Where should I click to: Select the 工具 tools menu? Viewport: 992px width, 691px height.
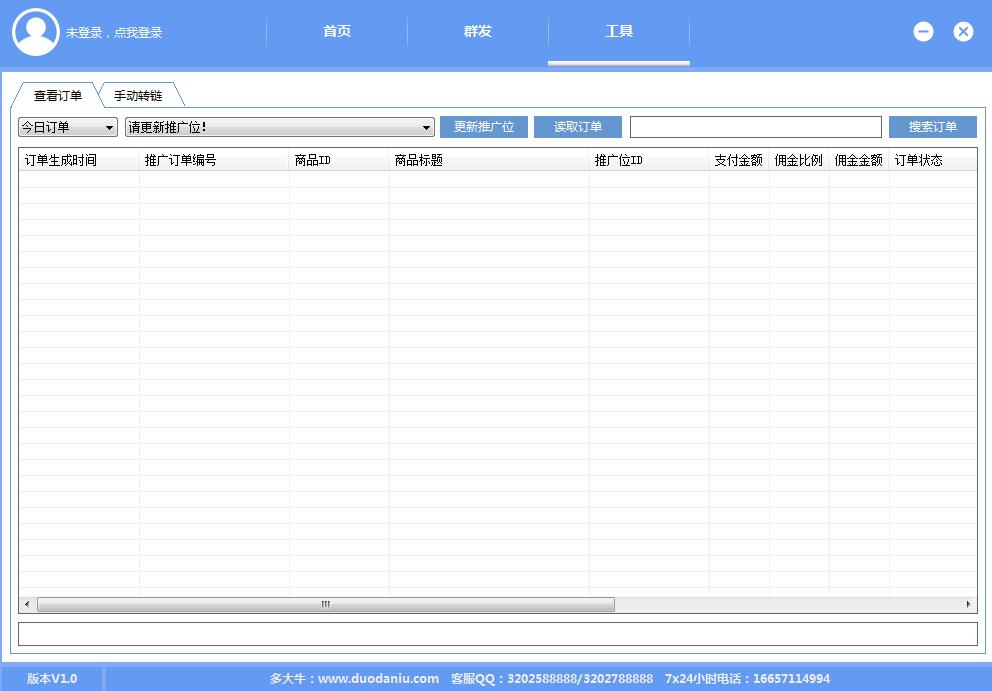coord(619,32)
